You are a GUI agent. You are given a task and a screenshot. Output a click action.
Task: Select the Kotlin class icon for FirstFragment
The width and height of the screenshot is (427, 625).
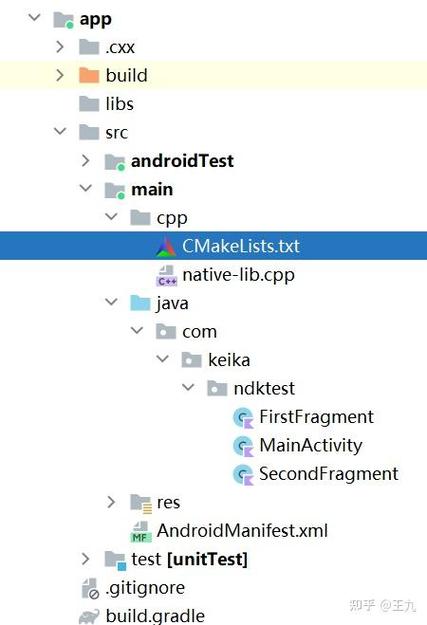click(243, 418)
